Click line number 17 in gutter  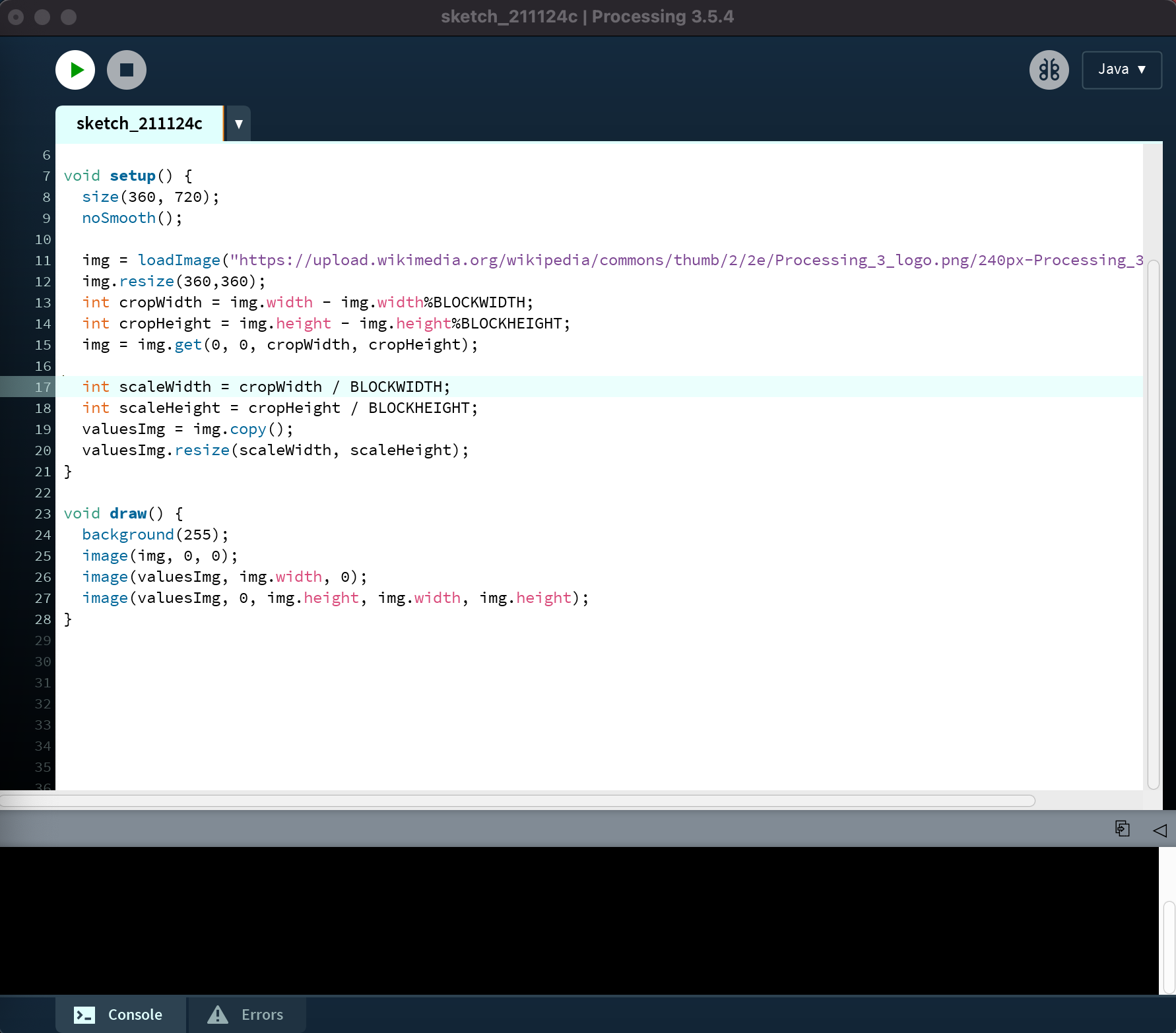point(43,387)
